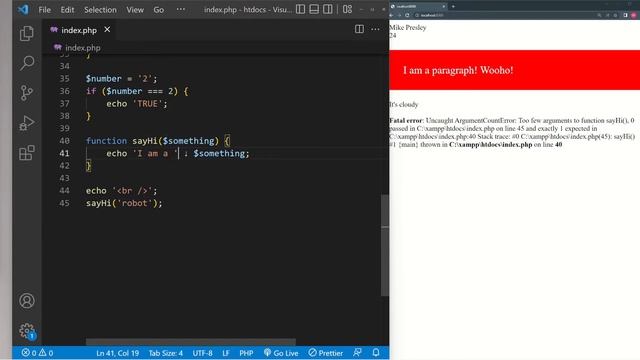This screenshot has height=360, width=640.
Task: Click the Mike Presley text in browser
Action: click(x=408, y=27)
